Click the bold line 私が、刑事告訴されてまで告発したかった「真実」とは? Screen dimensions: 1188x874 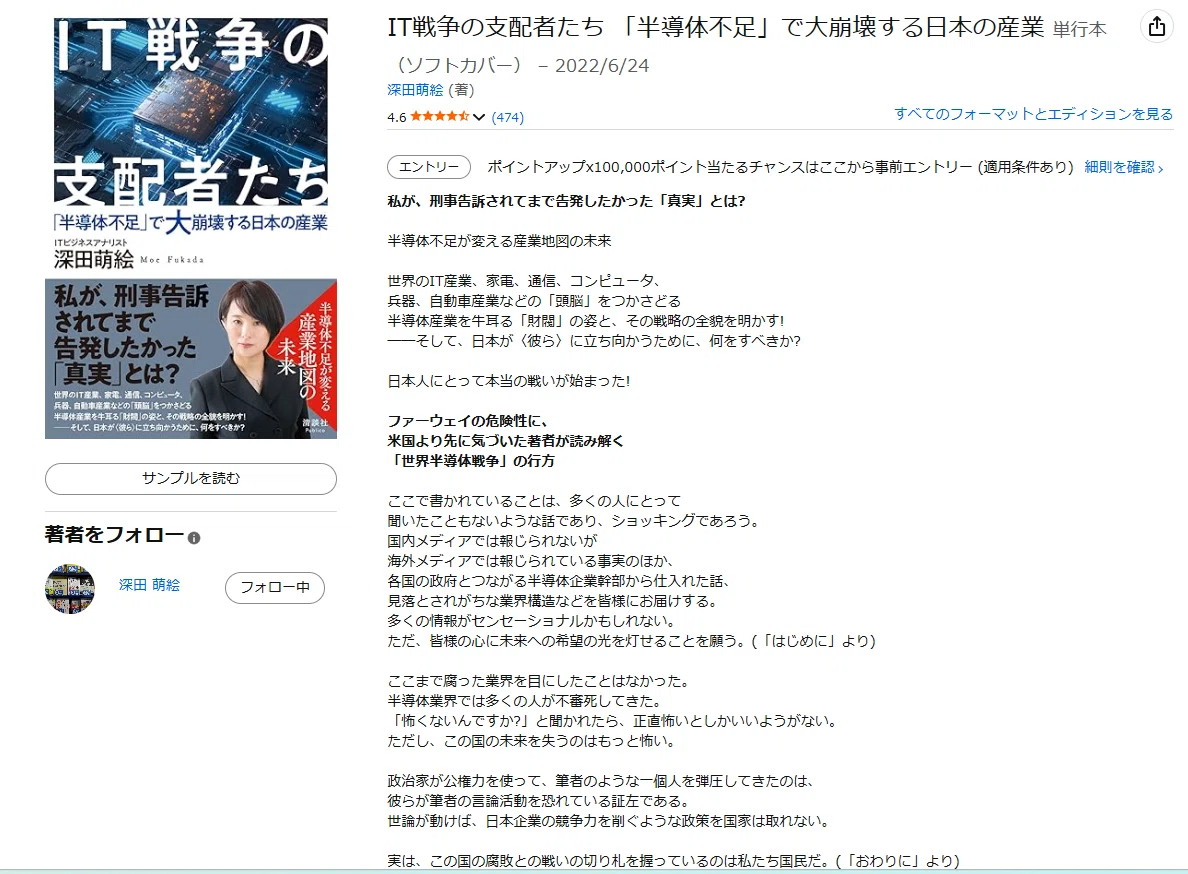[x=567, y=201]
